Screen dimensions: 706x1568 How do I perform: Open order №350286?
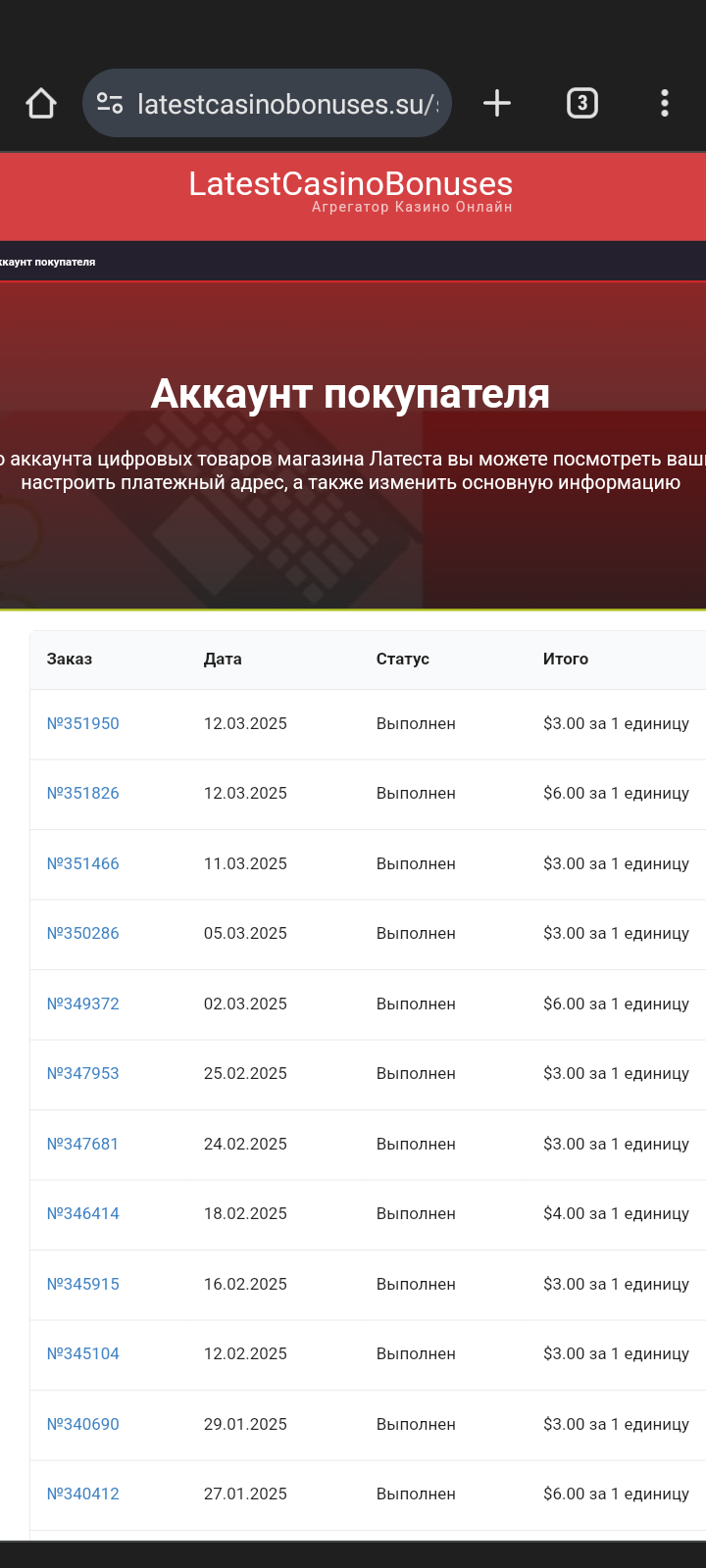(83, 934)
